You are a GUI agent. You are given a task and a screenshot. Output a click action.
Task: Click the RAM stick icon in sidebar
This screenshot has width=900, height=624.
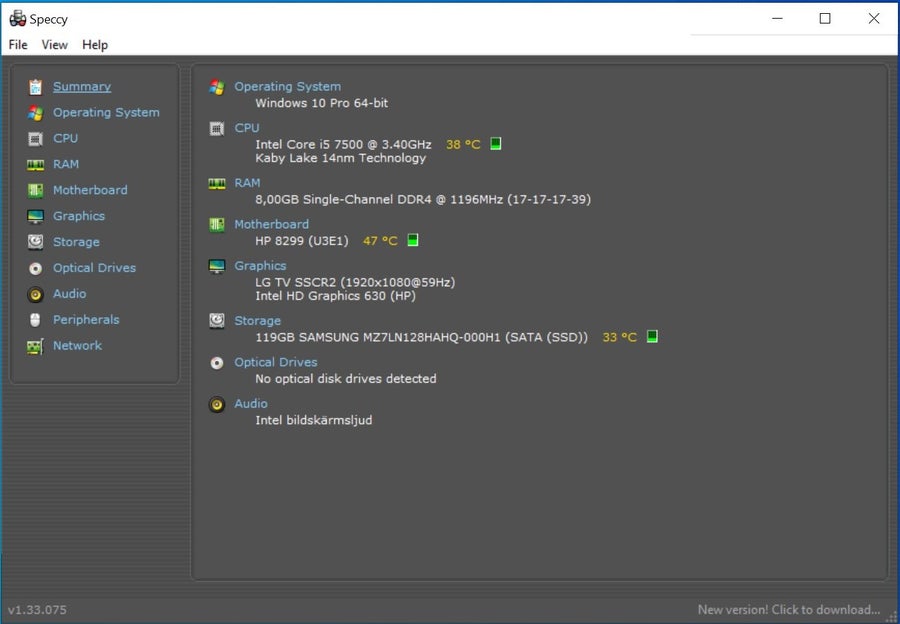pyautogui.click(x=36, y=165)
